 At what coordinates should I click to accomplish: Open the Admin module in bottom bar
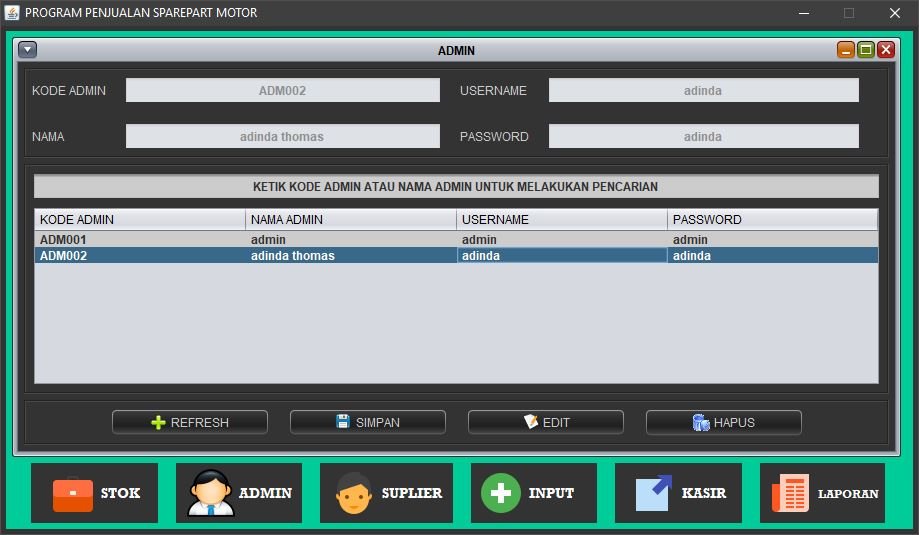[x=239, y=493]
